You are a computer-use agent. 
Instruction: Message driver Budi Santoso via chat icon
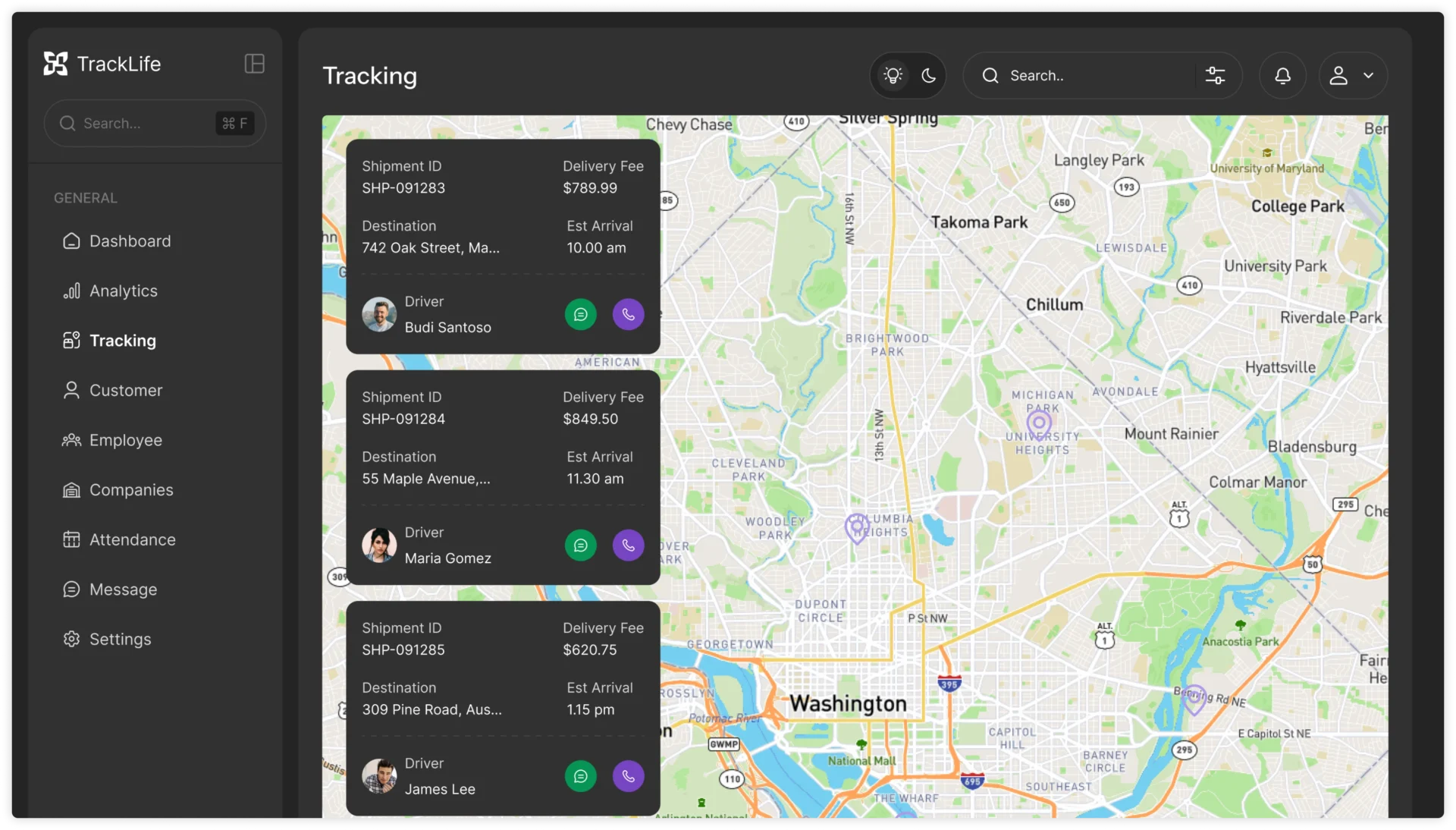click(580, 314)
